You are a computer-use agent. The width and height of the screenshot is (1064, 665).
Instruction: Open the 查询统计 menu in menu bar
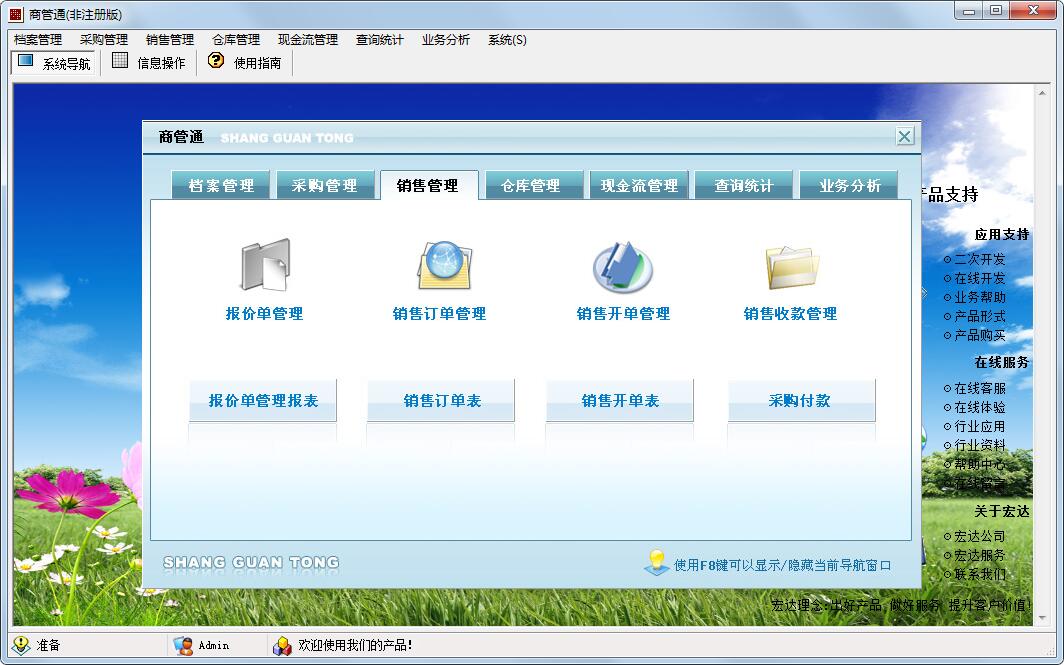coord(379,40)
